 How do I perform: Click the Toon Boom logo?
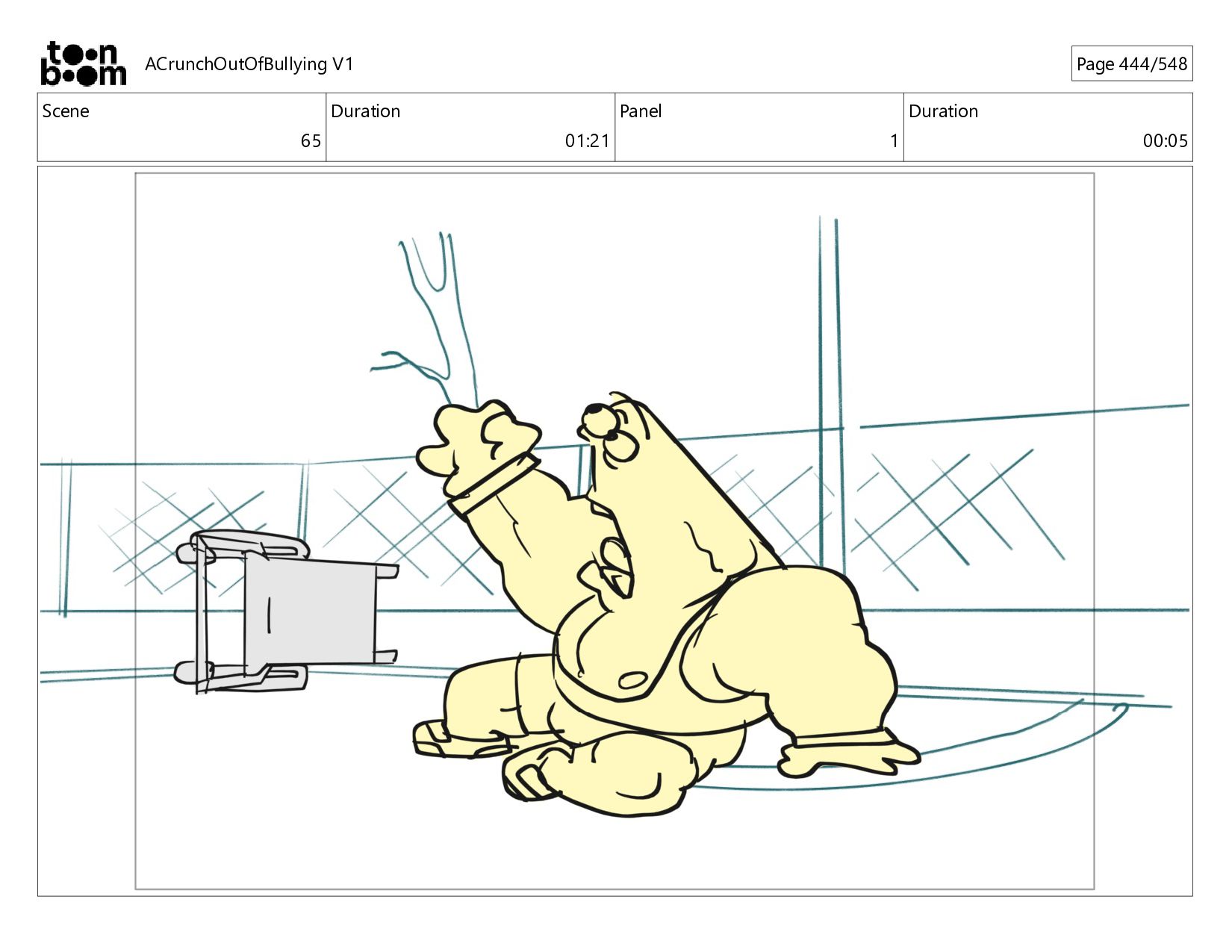coord(83,63)
